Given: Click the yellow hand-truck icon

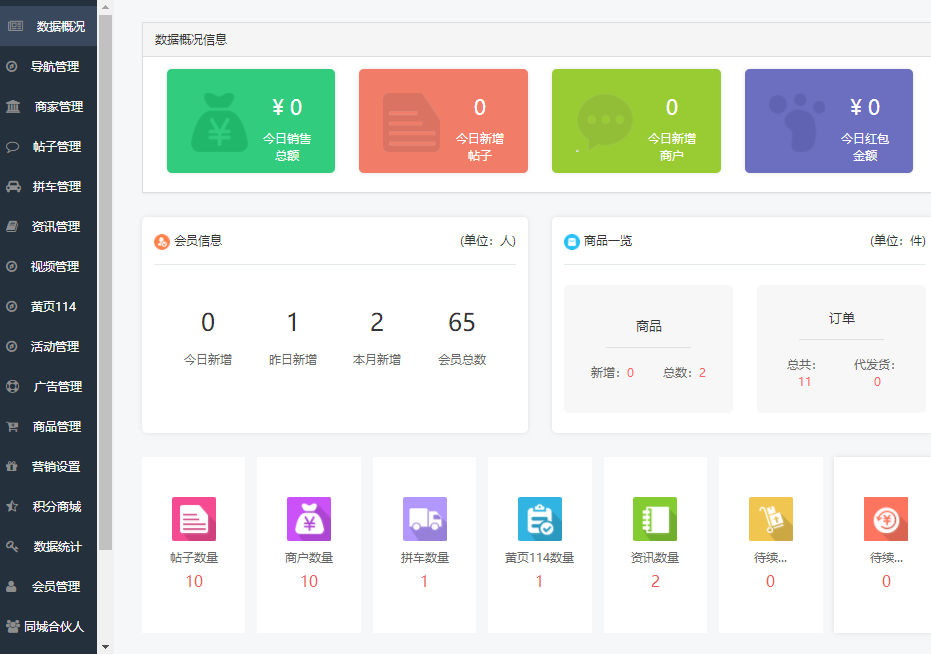Looking at the screenshot, I should tap(771, 519).
